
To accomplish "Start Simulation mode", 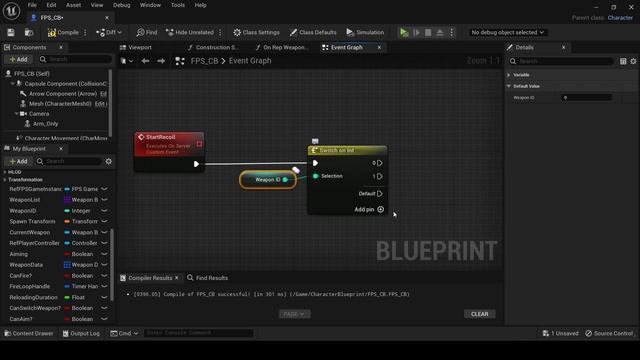I will pyautogui.click(x=365, y=32).
